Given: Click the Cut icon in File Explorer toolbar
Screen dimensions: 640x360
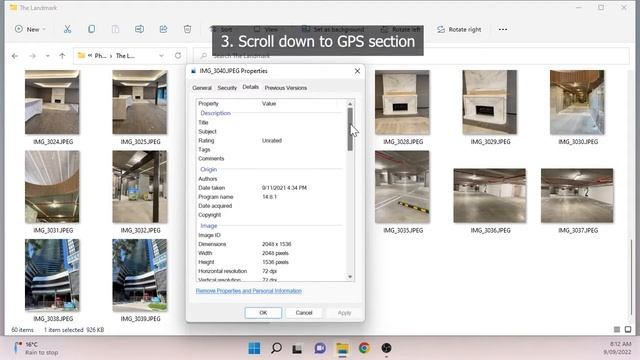Looking at the screenshot, I should point(67,29).
